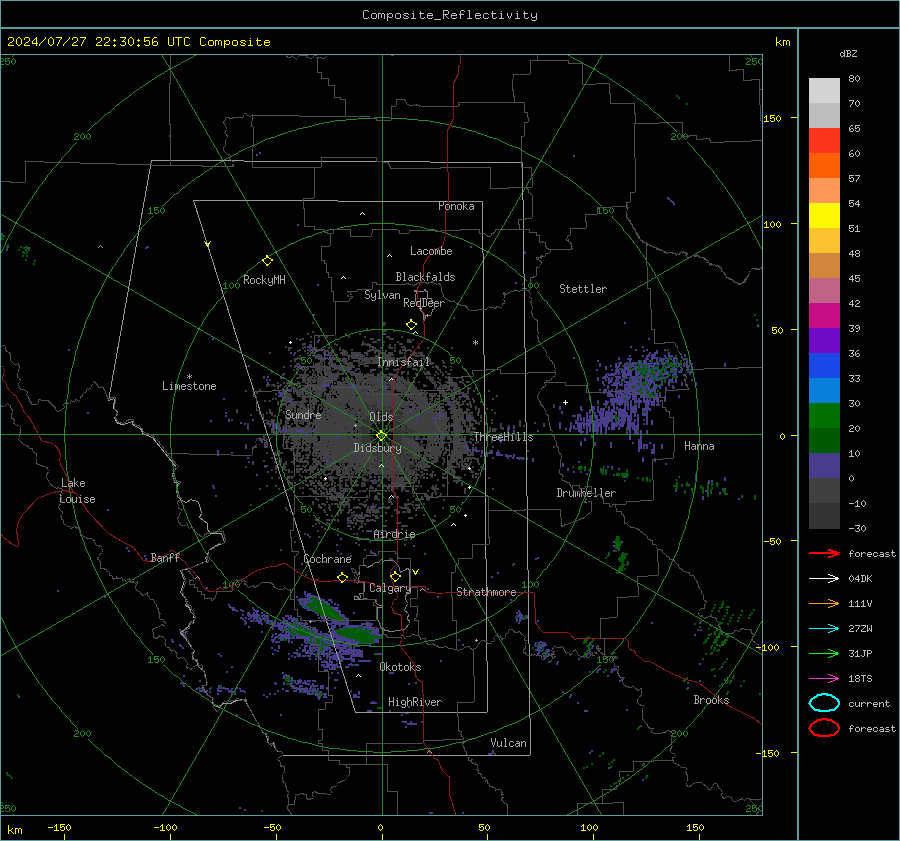Click the Limestone label
Screen dimensions: 900x841
pyautogui.click(x=189, y=386)
